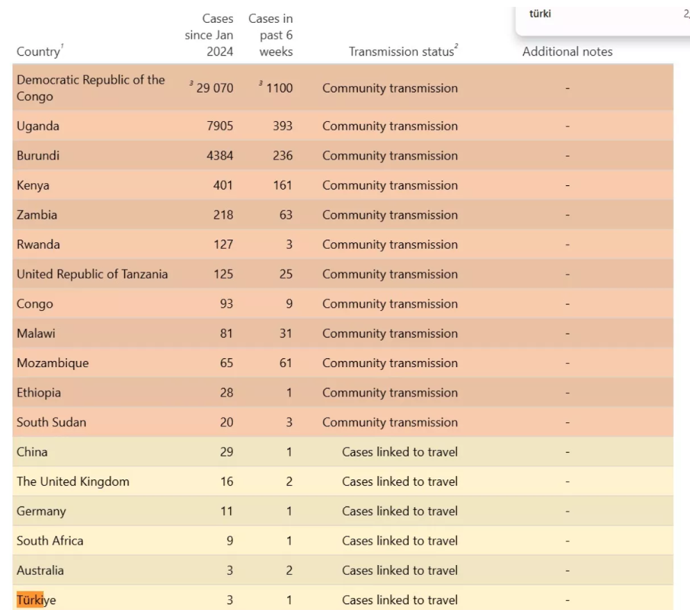This screenshot has width=690, height=610.
Task: Click the South Africa country cell
Action: 50,541
